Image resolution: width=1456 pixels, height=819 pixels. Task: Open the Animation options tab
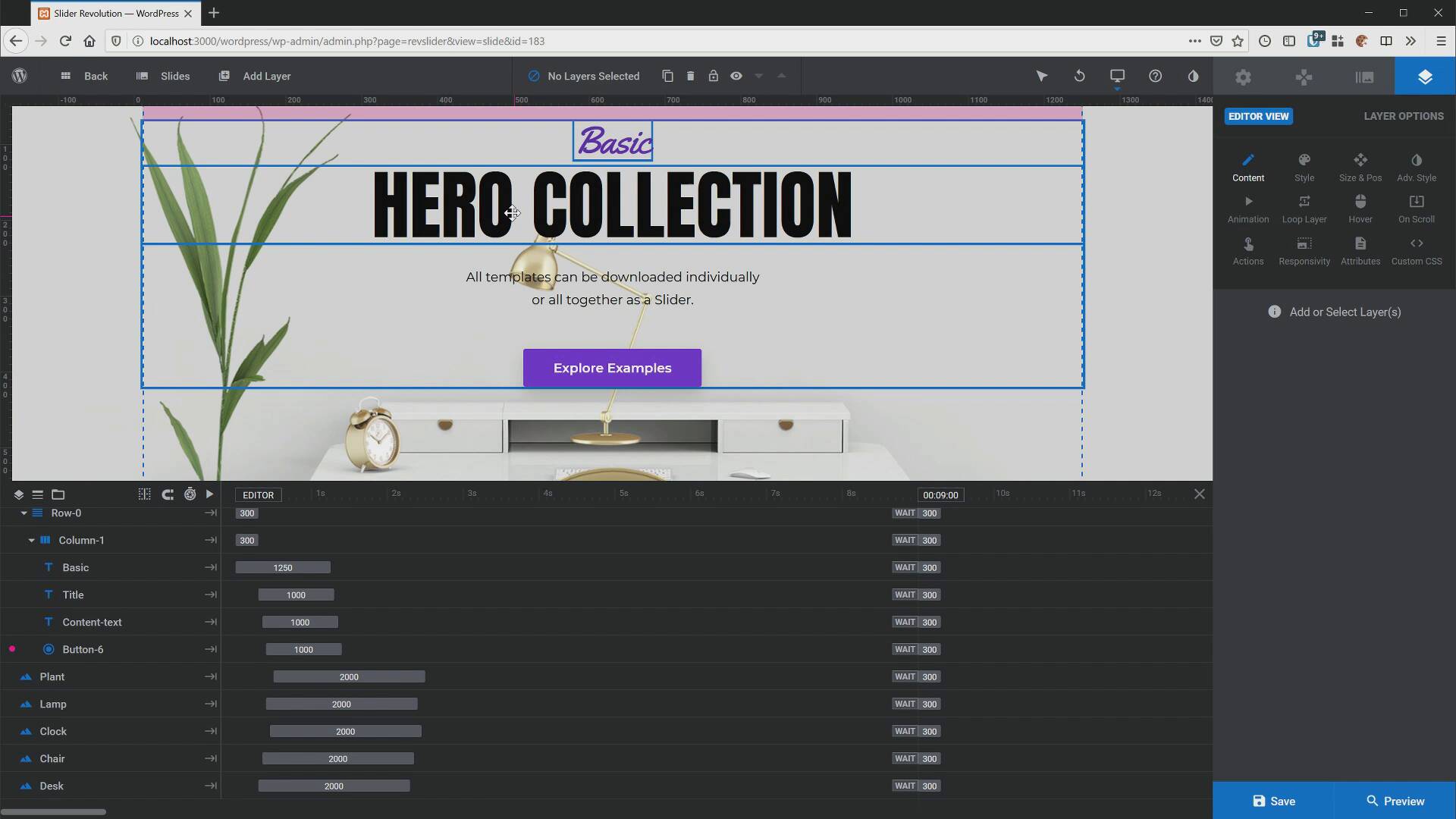point(1247,209)
